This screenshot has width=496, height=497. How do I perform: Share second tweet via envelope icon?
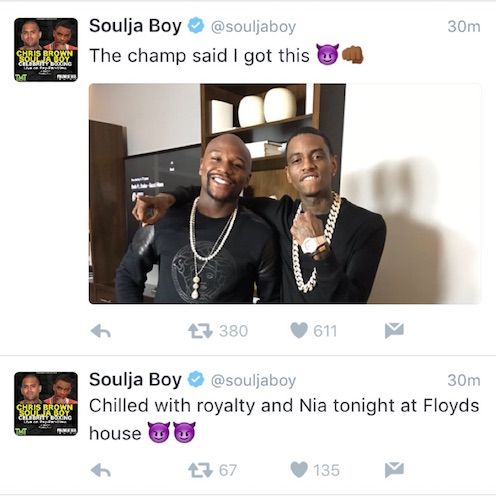click(x=394, y=470)
